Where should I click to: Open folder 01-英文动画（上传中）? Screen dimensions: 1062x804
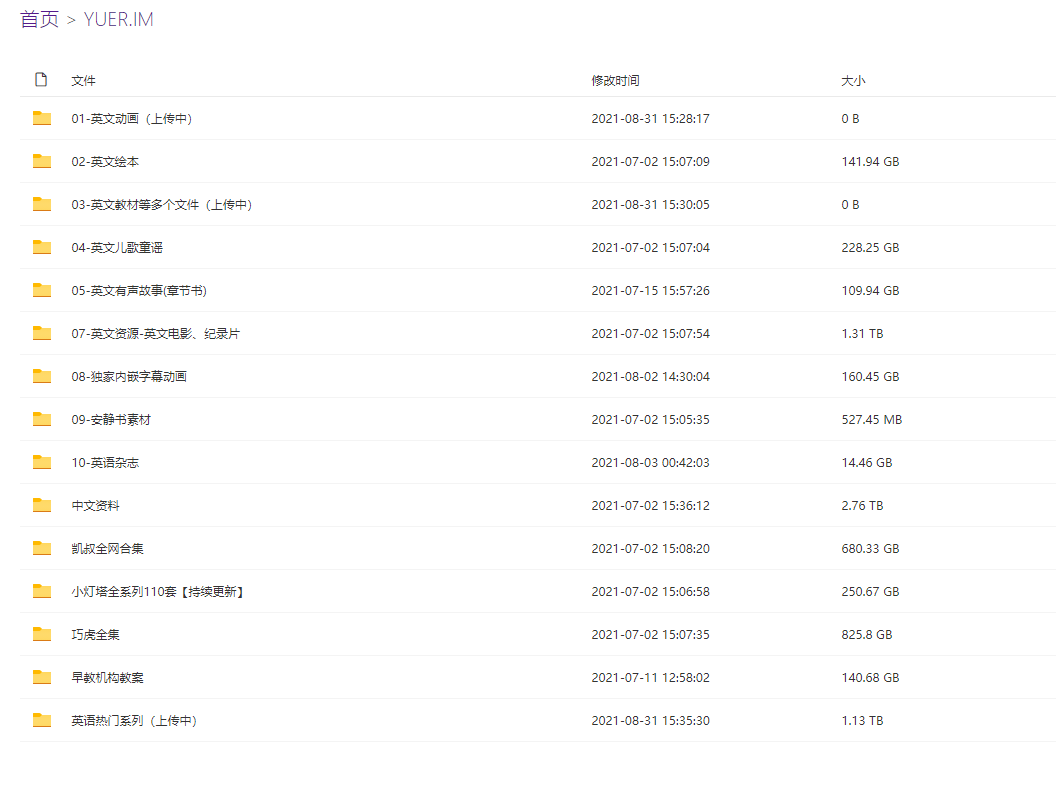click(133, 119)
